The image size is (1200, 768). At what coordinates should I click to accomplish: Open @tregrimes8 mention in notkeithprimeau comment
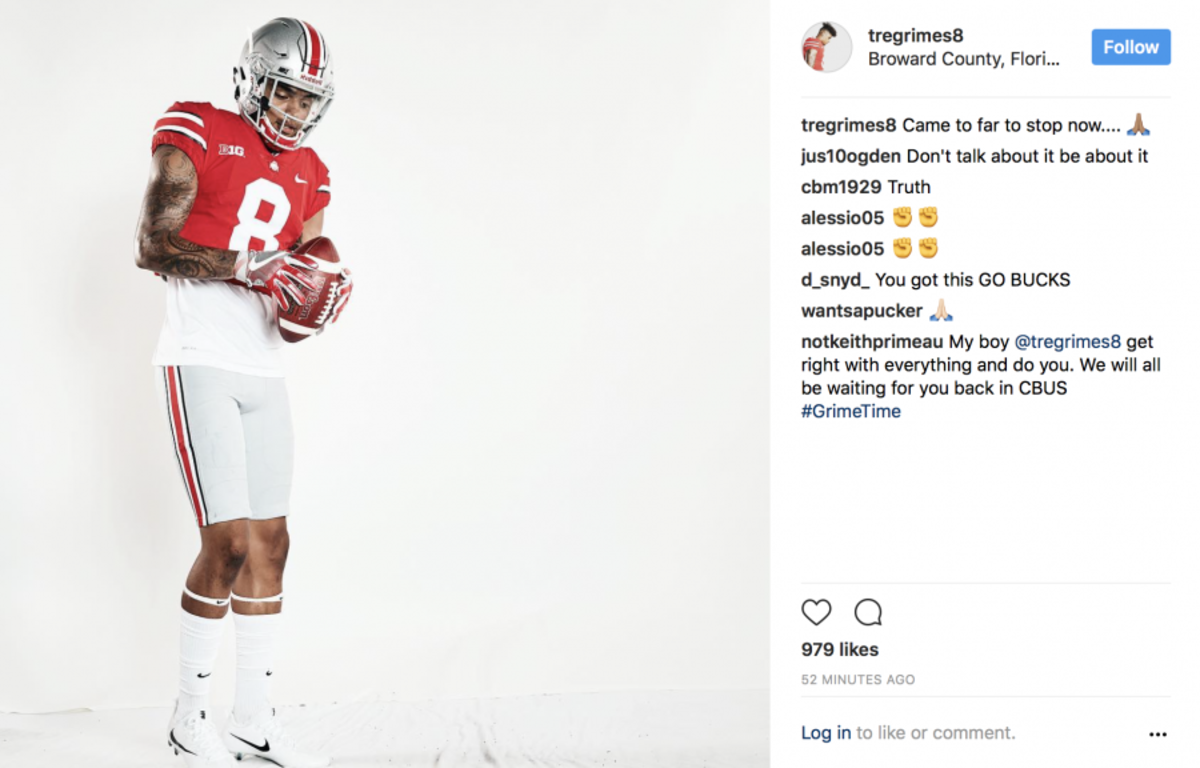tap(1069, 342)
